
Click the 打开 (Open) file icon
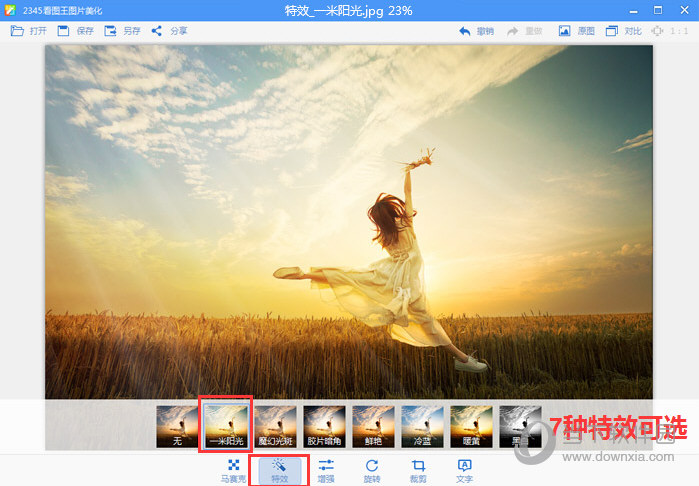tap(18, 31)
